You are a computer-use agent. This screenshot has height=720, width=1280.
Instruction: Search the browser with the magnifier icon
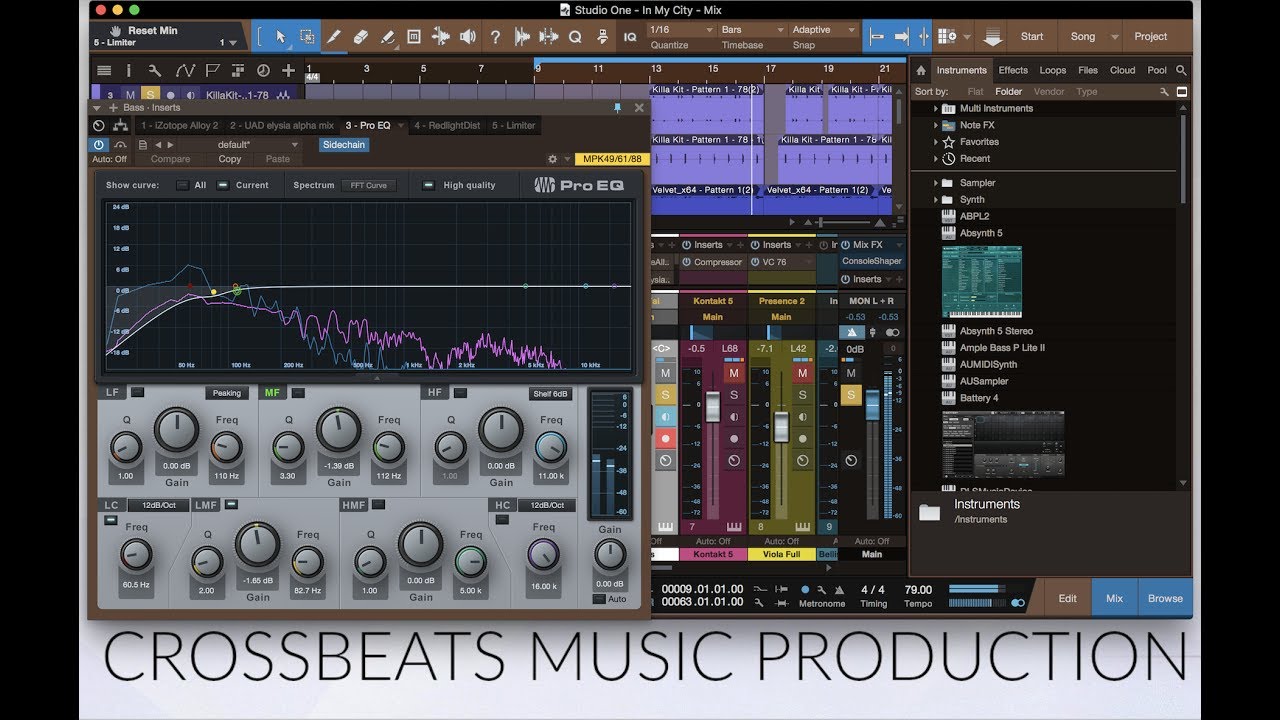coord(1181,70)
